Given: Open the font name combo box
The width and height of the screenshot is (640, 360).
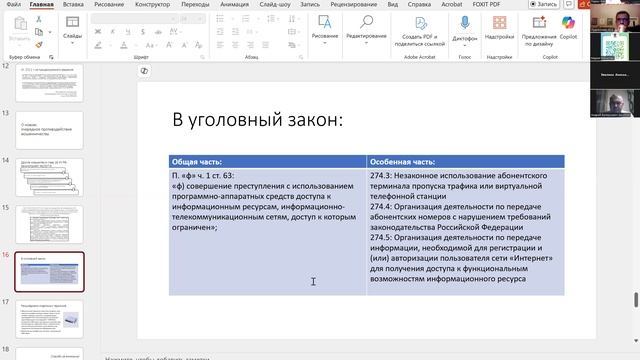Looking at the screenshot, I should tap(135, 19).
